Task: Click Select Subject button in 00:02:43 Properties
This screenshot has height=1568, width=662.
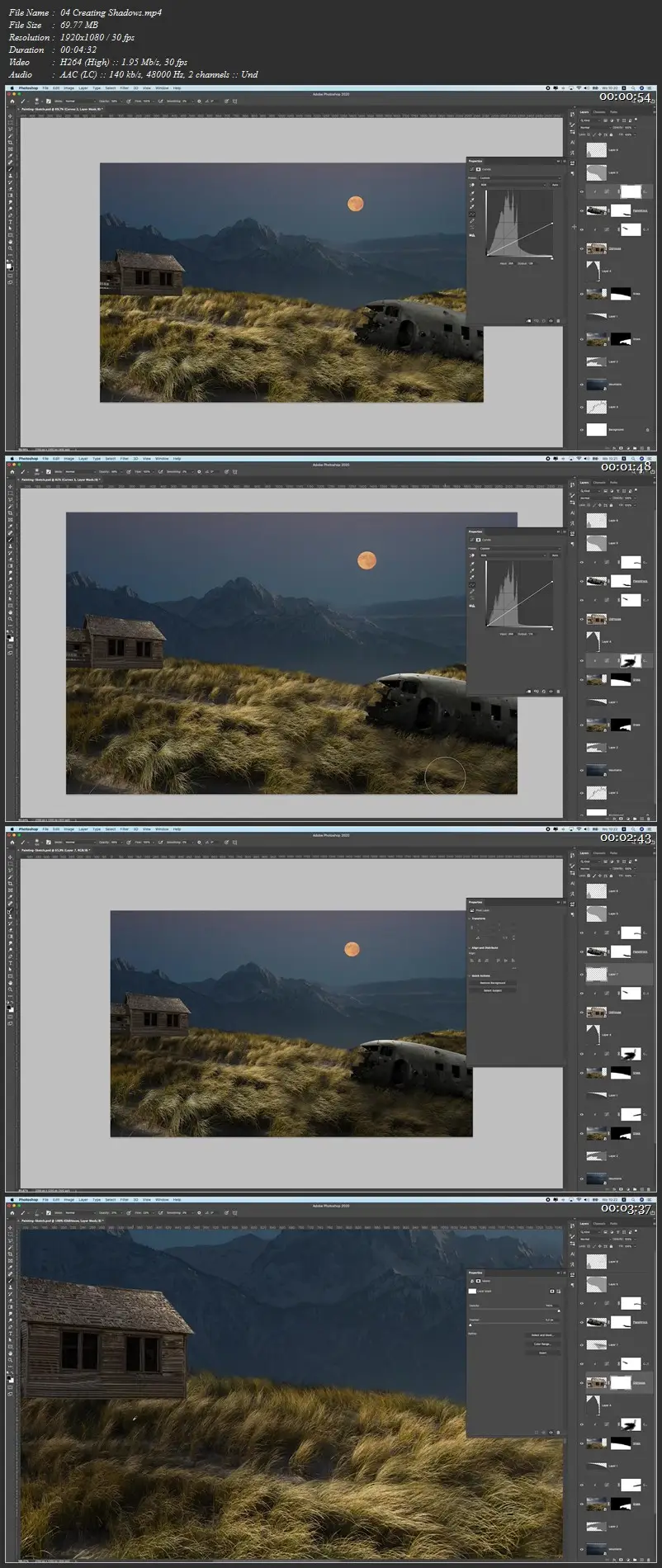Action: click(x=493, y=990)
